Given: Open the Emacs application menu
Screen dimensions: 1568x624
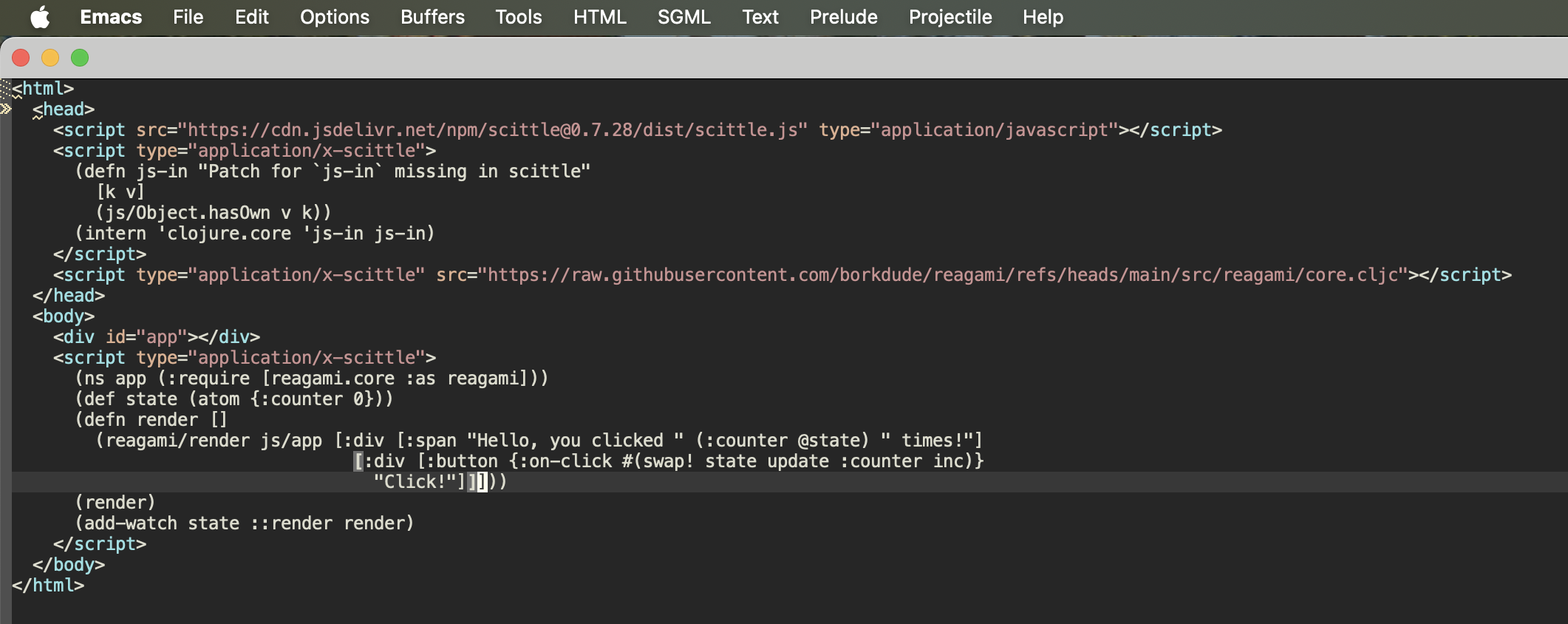Looking at the screenshot, I should [x=111, y=17].
